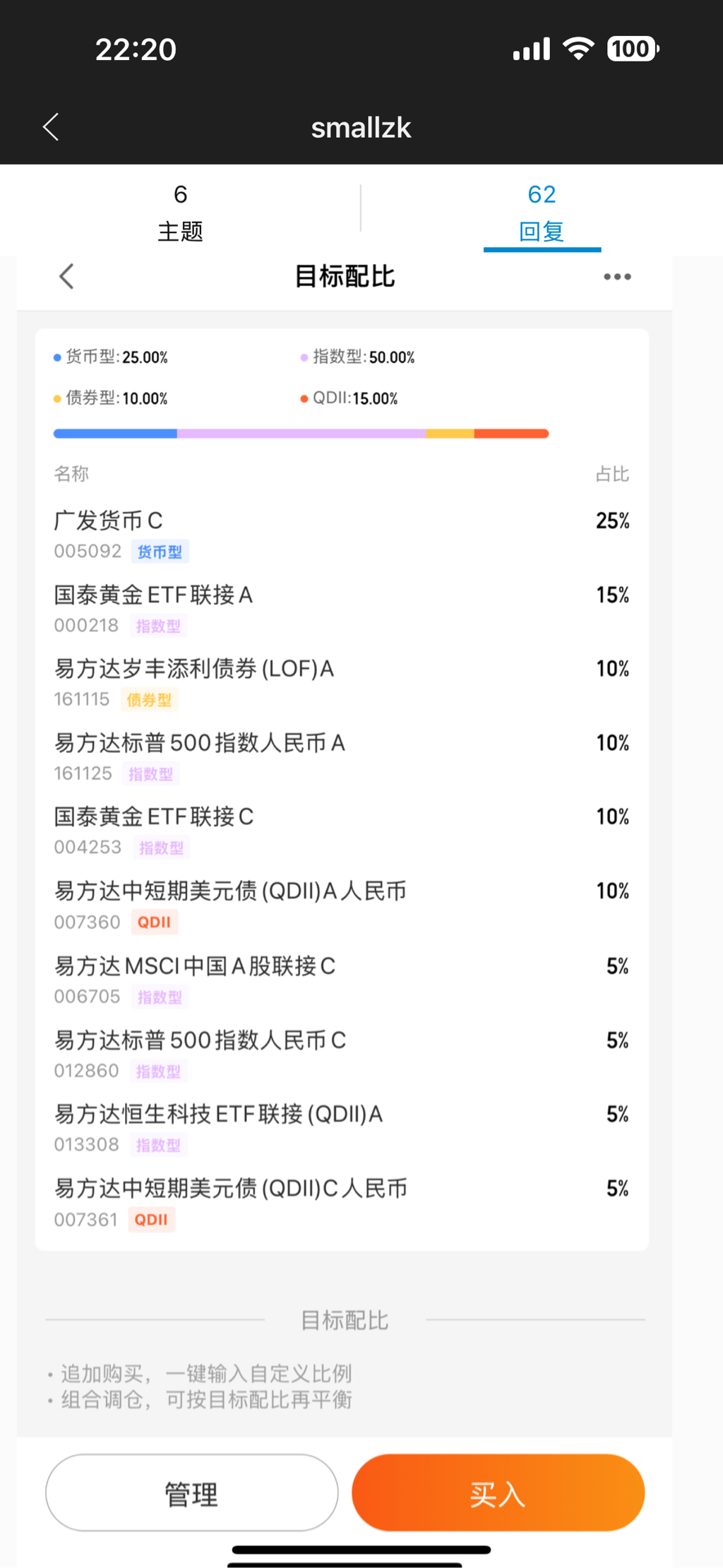The image size is (723, 1568).
Task: Tap the 债券型 tag under 161115
Action: point(149,700)
